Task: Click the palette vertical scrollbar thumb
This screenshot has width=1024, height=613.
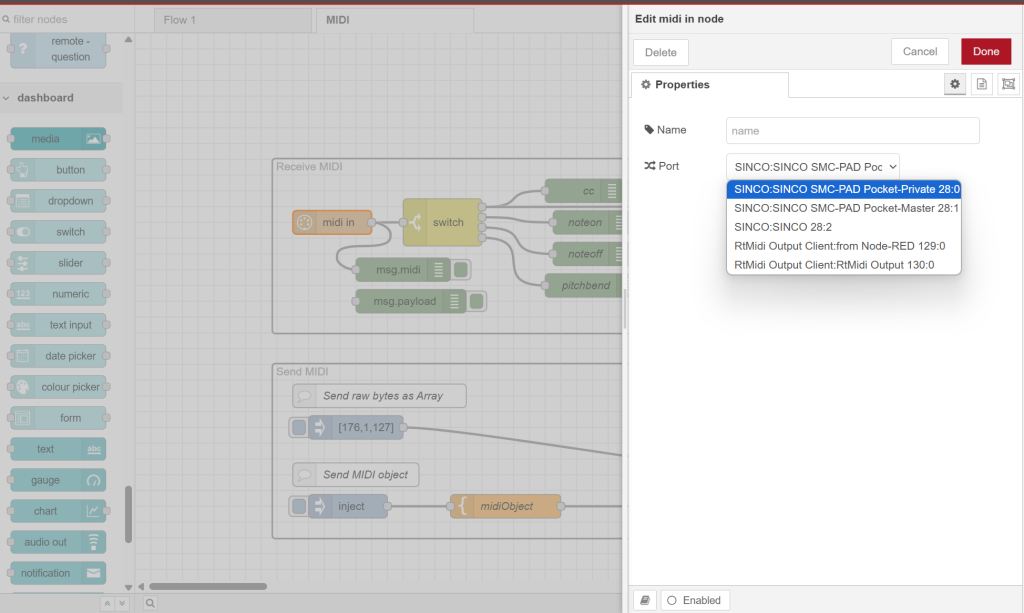Action: 128,514
